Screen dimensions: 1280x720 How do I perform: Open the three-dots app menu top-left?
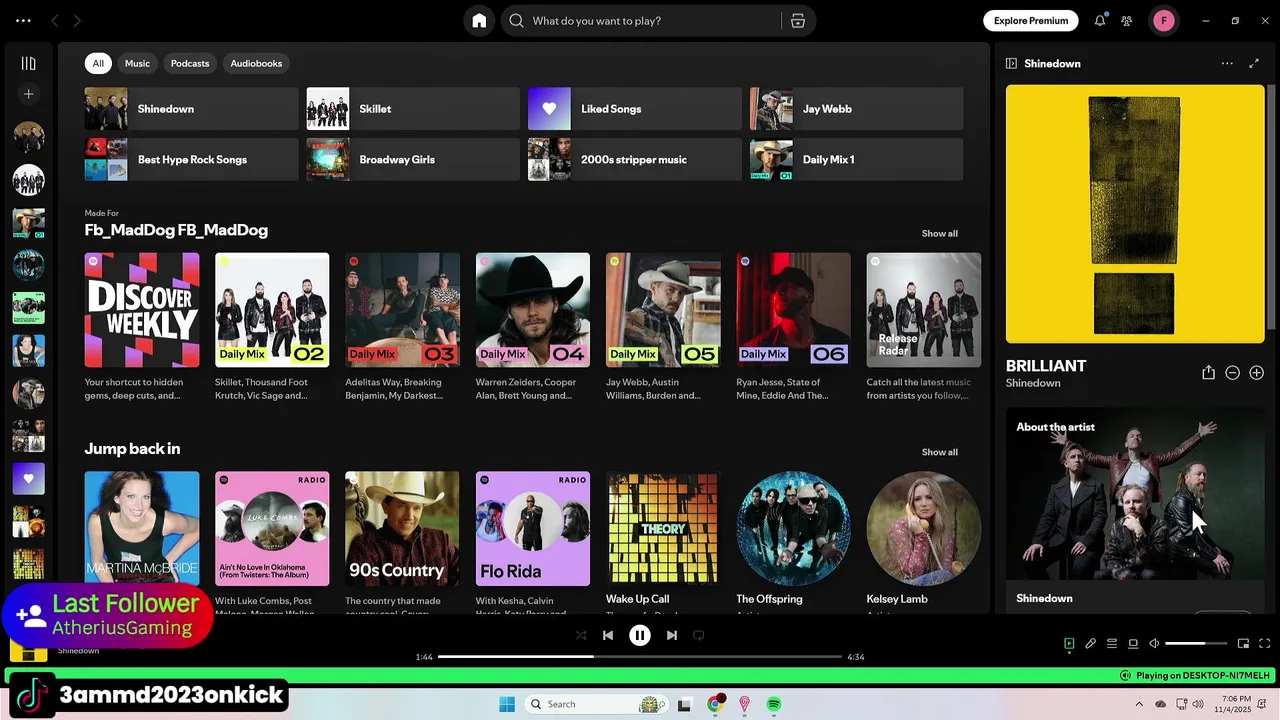click(x=23, y=20)
